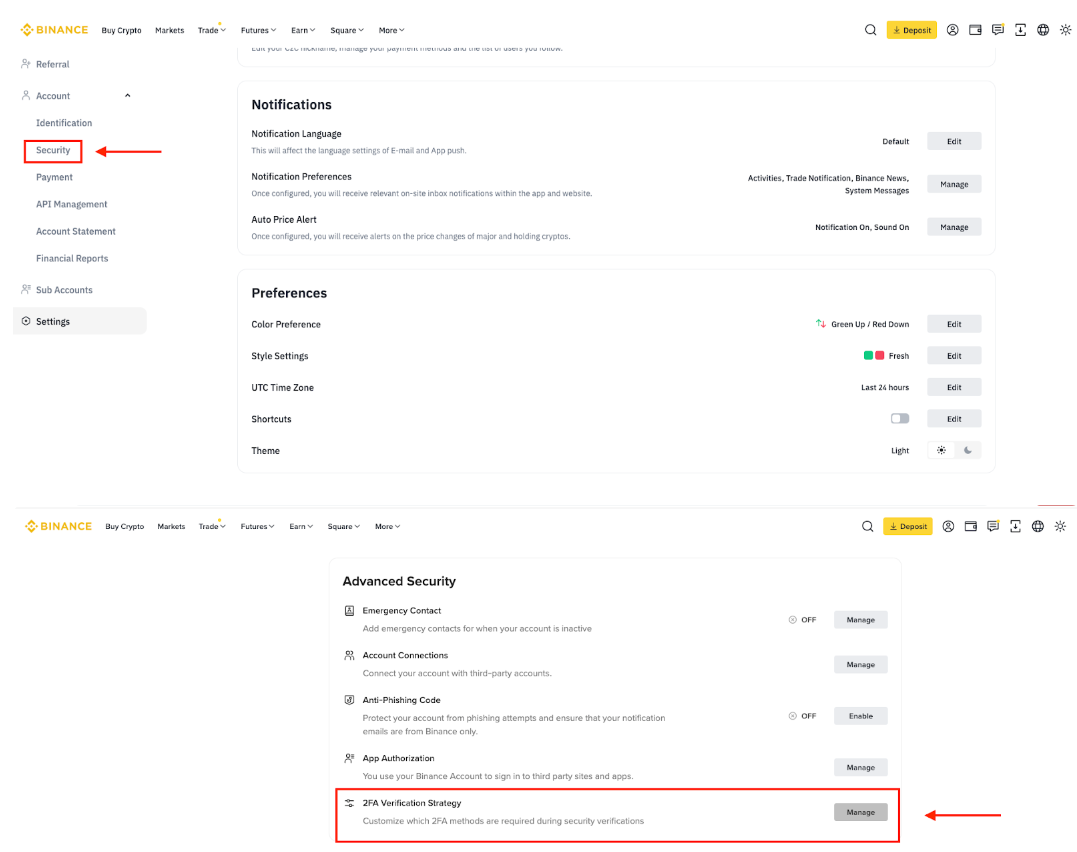Screen dimensions: 1077x852
Task: Click the Sub Accounts people icon
Action: pos(26,290)
